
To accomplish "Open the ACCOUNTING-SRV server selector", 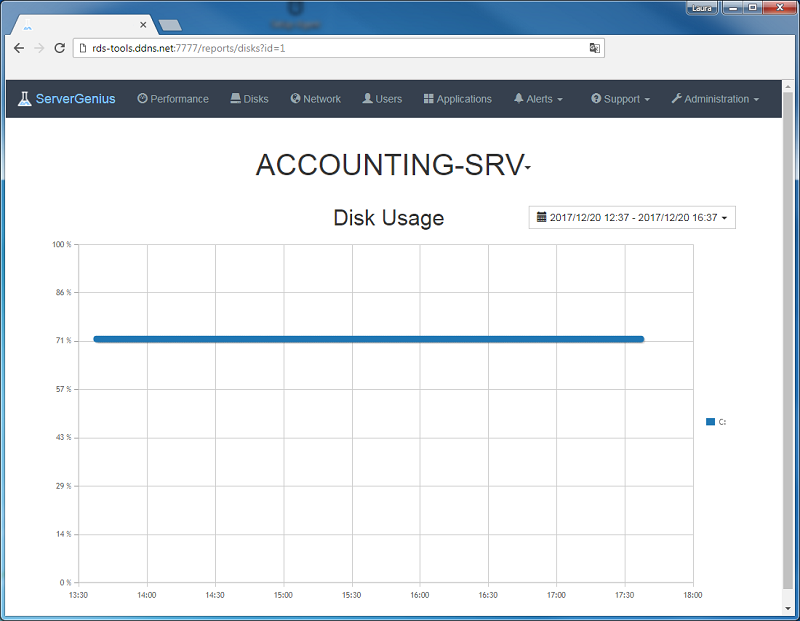I will click(393, 166).
